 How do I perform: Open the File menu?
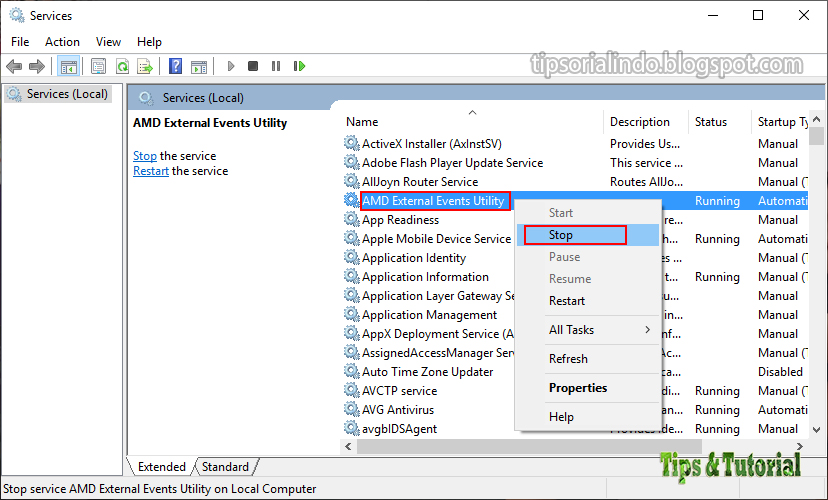[20, 42]
